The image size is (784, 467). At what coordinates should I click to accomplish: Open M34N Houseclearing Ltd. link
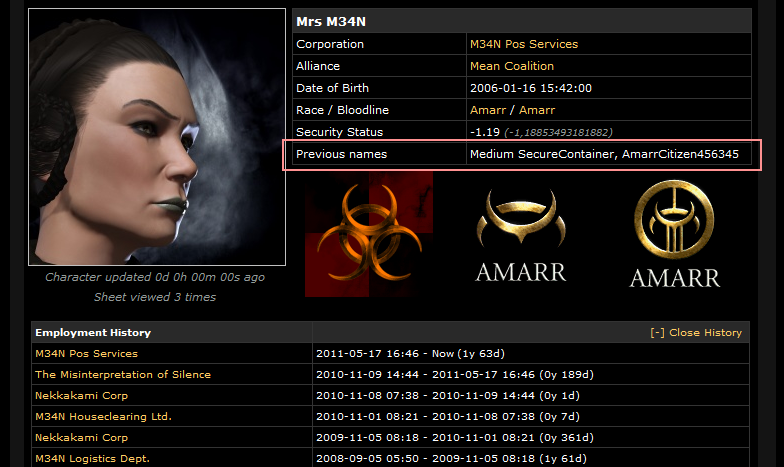(x=103, y=416)
